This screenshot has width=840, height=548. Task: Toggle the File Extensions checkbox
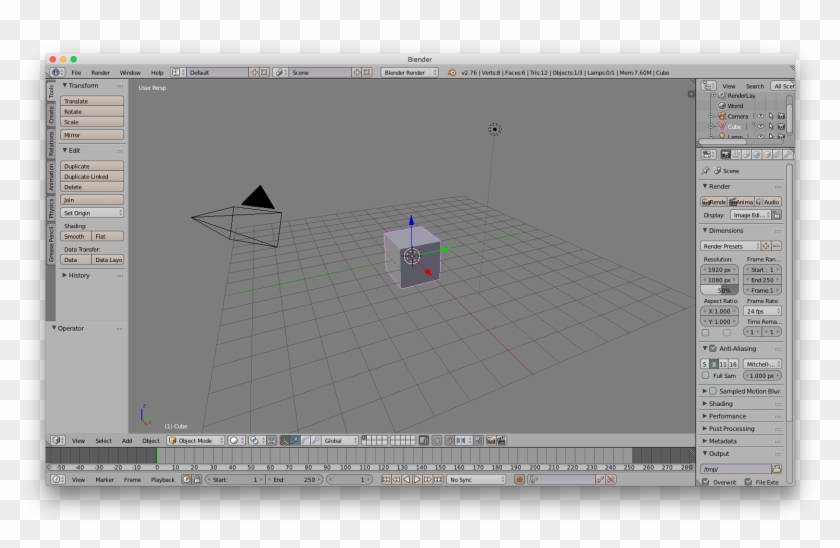pyautogui.click(x=748, y=482)
